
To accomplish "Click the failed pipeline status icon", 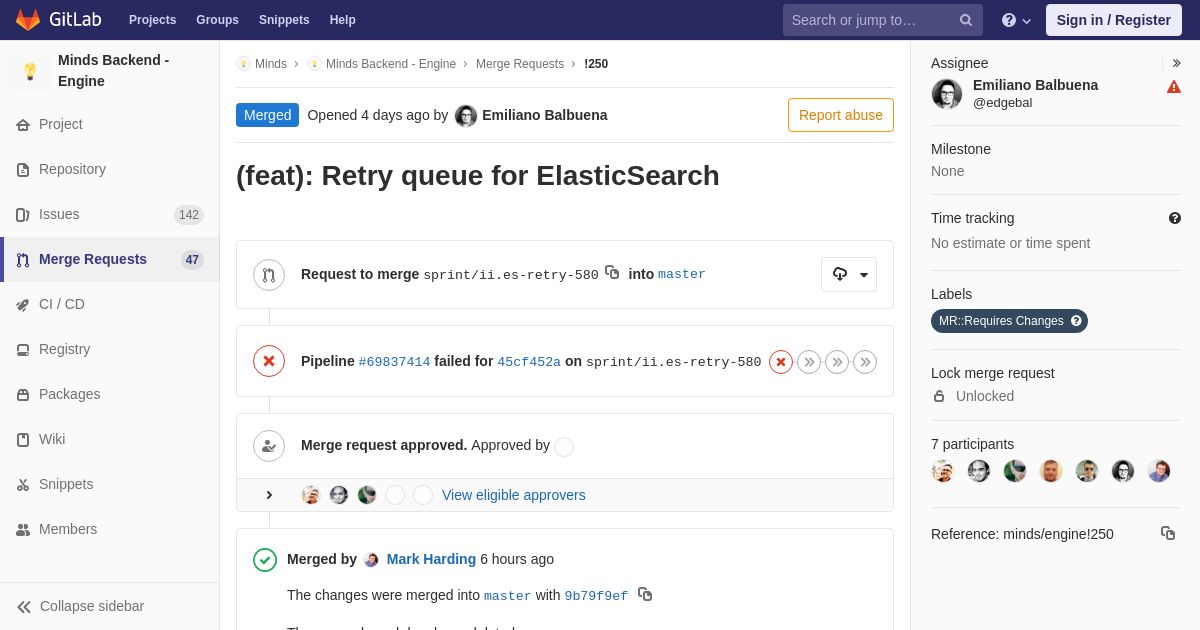I will pos(269,361).
